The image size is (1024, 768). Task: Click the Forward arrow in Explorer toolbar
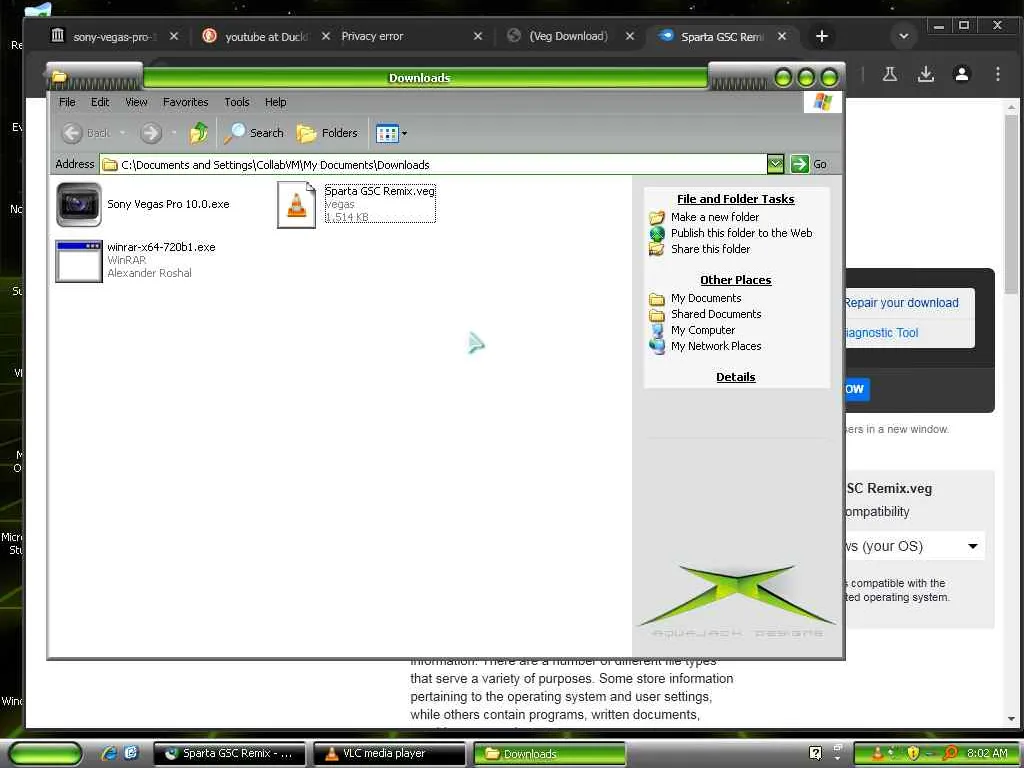(x=151, y=133)
